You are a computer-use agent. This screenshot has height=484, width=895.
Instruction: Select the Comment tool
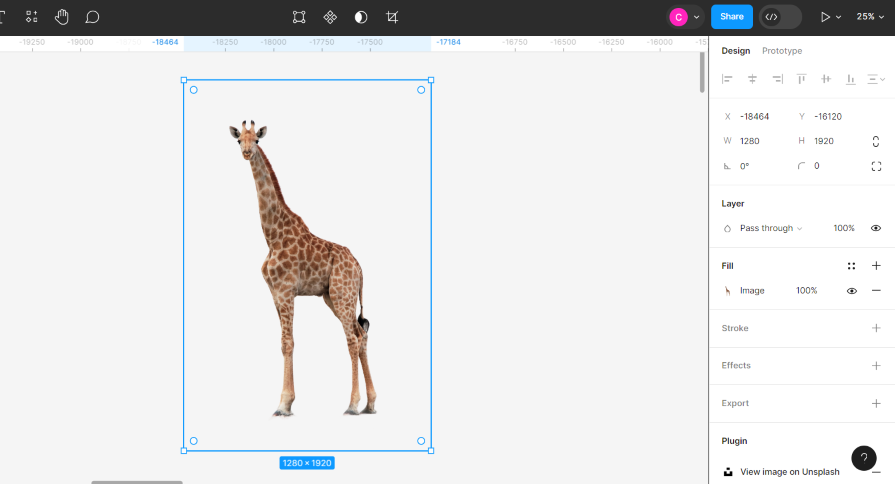pos(92,17)
